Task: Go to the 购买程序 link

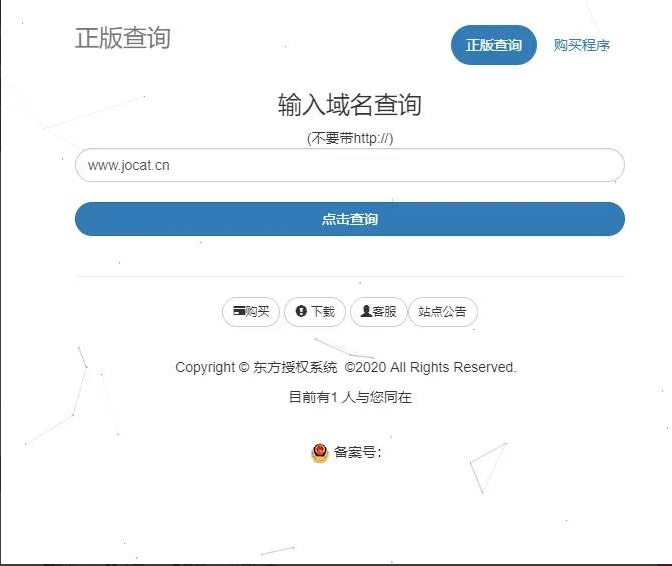Action: tap(582, 45)
